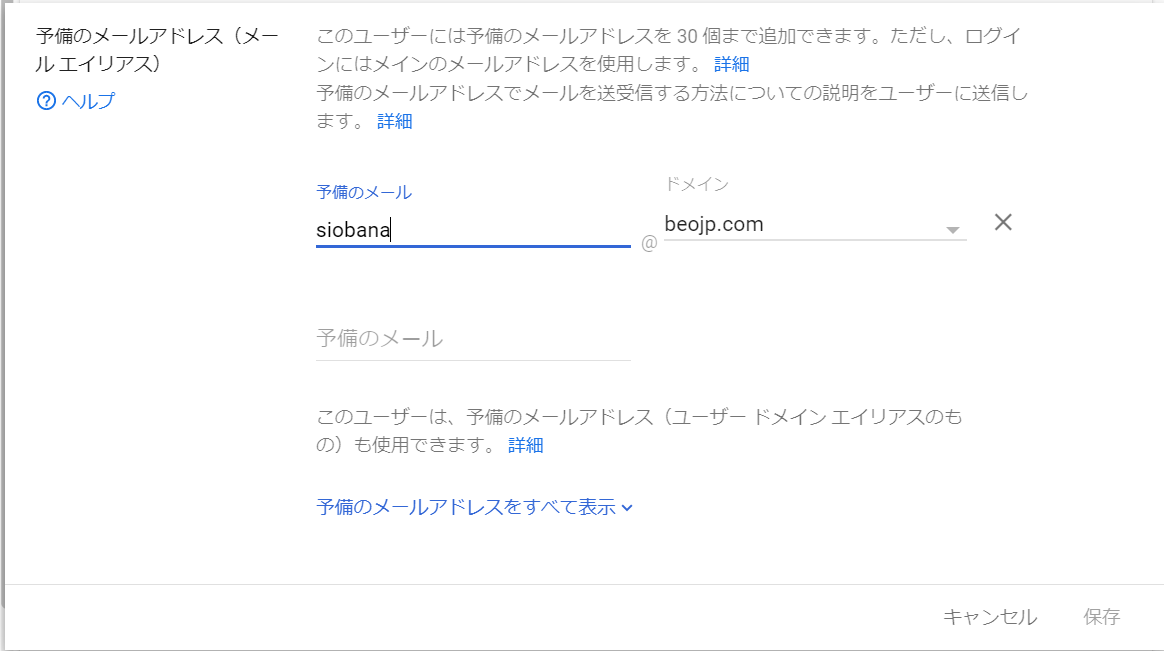Image resolution: width=1164 pixels, height=651 pixels.
Task: Open the domain dropdown arrow
Action: pyautogui.click(x=953, y=228)
